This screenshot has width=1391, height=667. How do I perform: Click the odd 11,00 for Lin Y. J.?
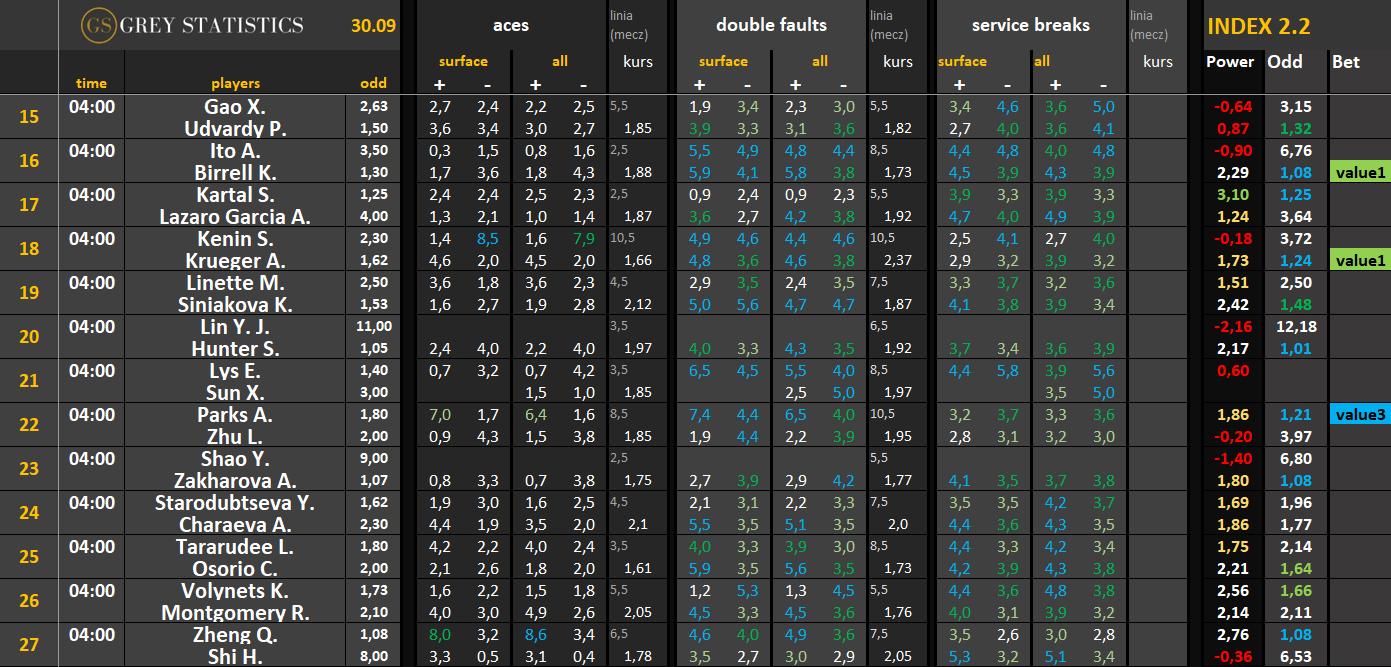tap(373, 326)
